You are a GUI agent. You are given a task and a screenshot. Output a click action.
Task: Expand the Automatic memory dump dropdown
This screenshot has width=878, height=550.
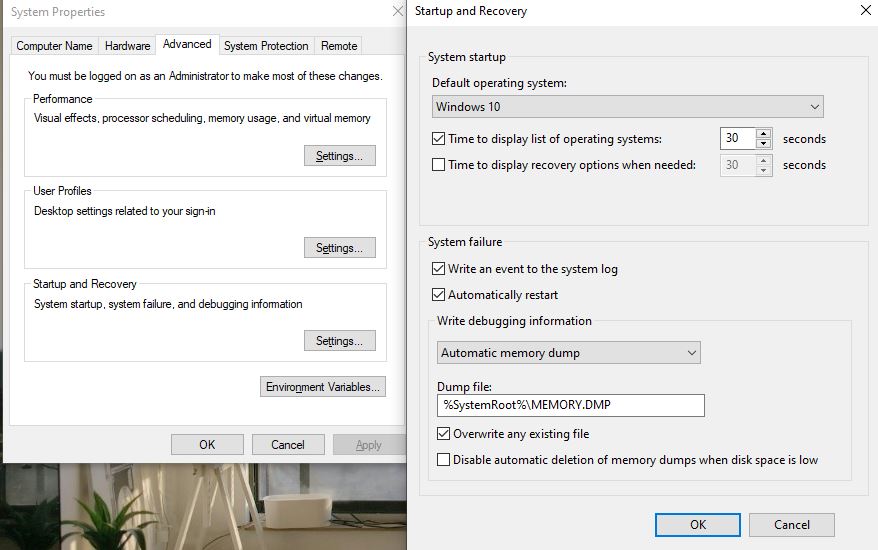568,353
